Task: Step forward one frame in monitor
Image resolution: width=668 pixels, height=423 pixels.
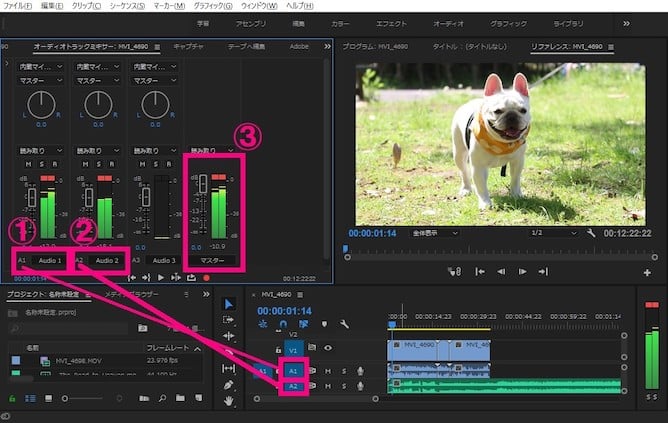Action: pyautogui.click(x=523, y=271)
